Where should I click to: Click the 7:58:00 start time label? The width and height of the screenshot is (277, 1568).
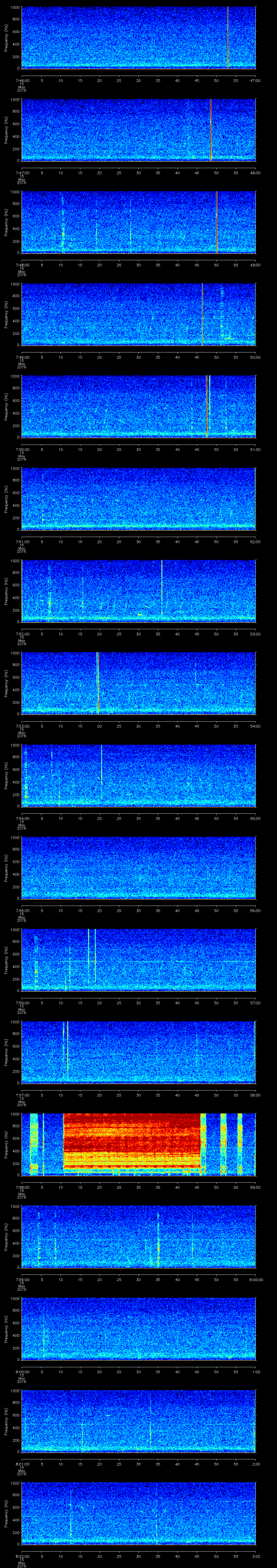coord(22,1187)
